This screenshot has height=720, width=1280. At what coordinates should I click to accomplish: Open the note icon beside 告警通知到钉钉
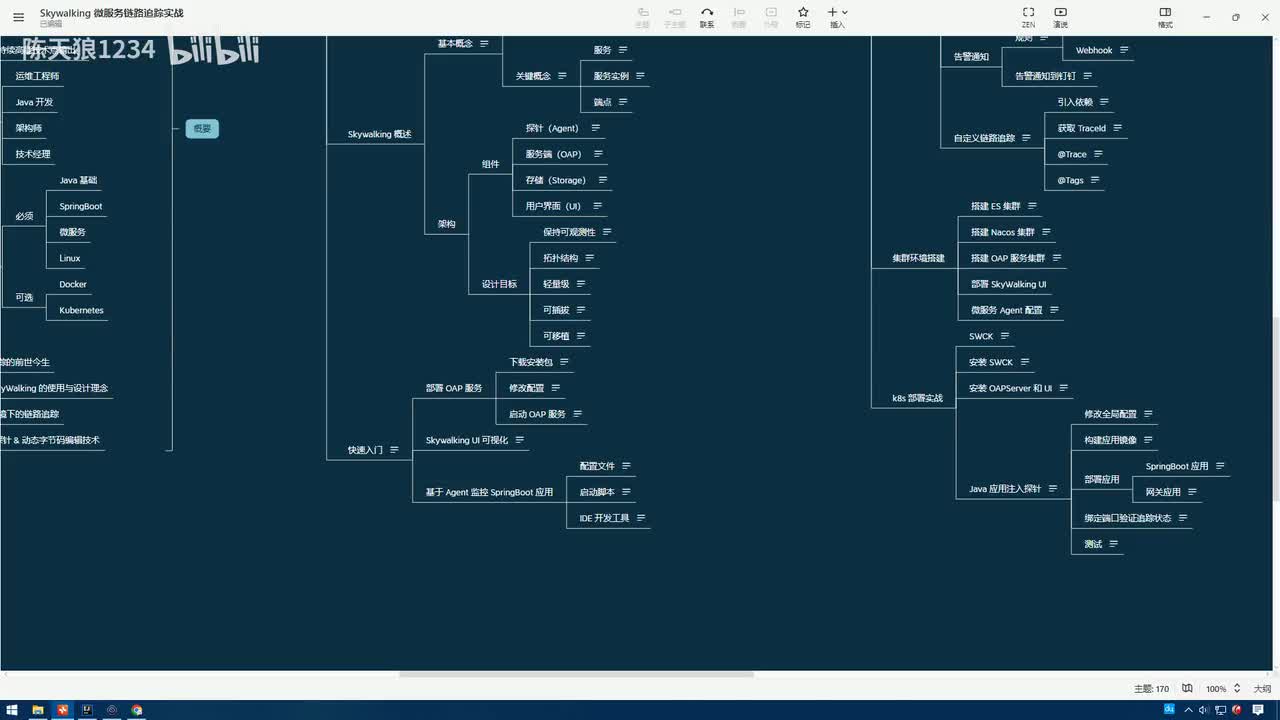1087,76
